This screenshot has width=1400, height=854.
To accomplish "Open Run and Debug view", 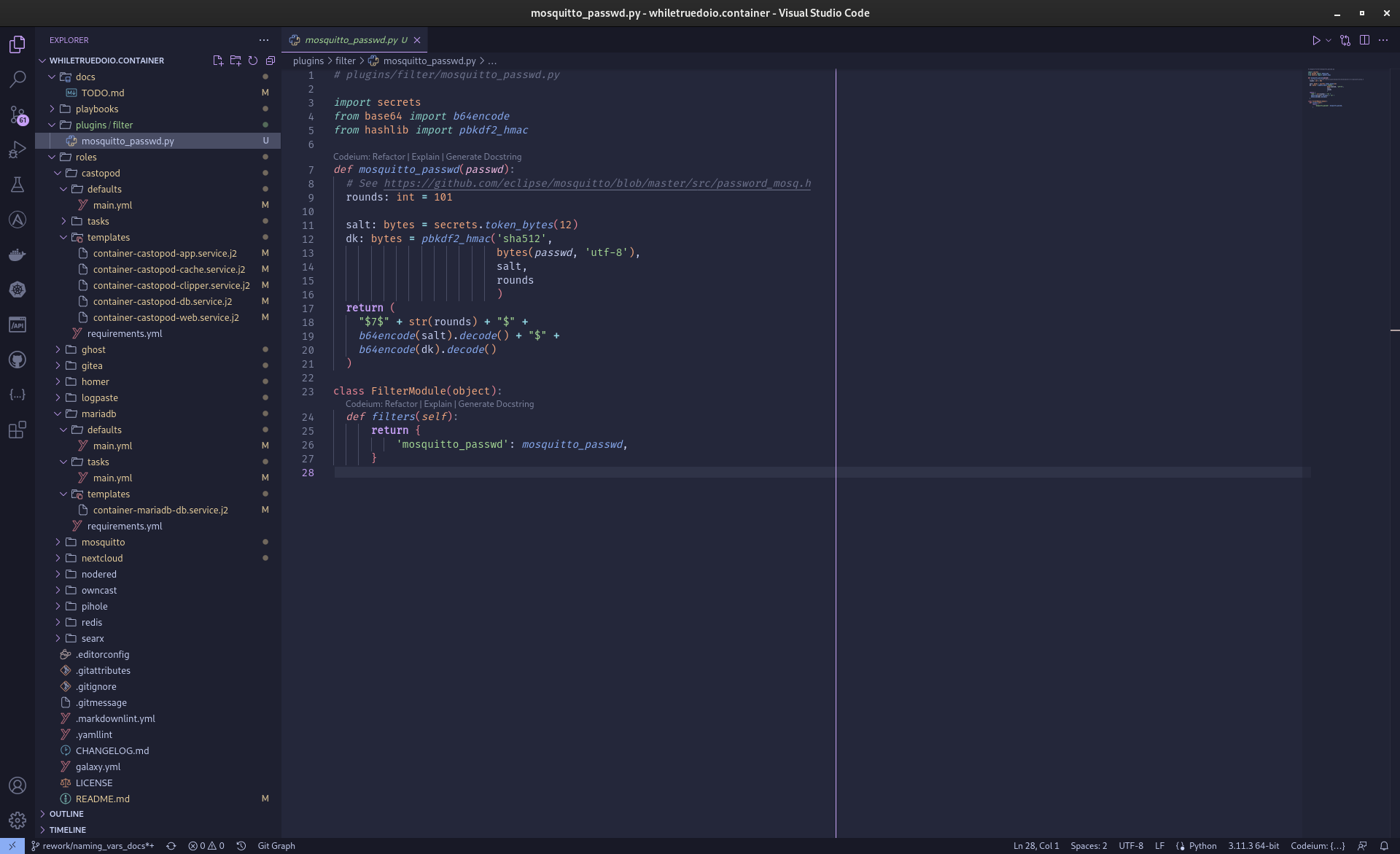I will (x=17, y=150).
